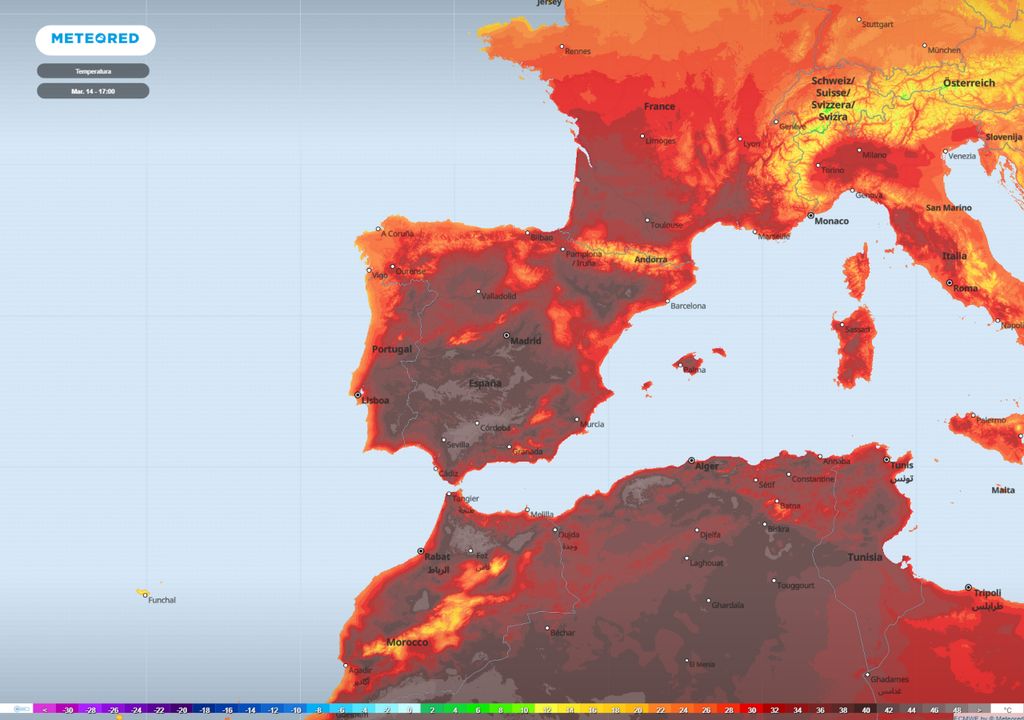Viewport: 1024px width, 720px height.
Task: Click the Meteored logo
Action: click(x=95, y=40)
